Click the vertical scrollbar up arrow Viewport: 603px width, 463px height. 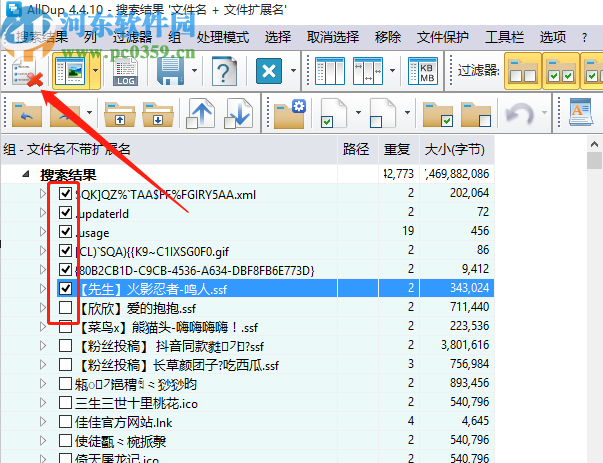pyautogui.click(x=594, y=144)
